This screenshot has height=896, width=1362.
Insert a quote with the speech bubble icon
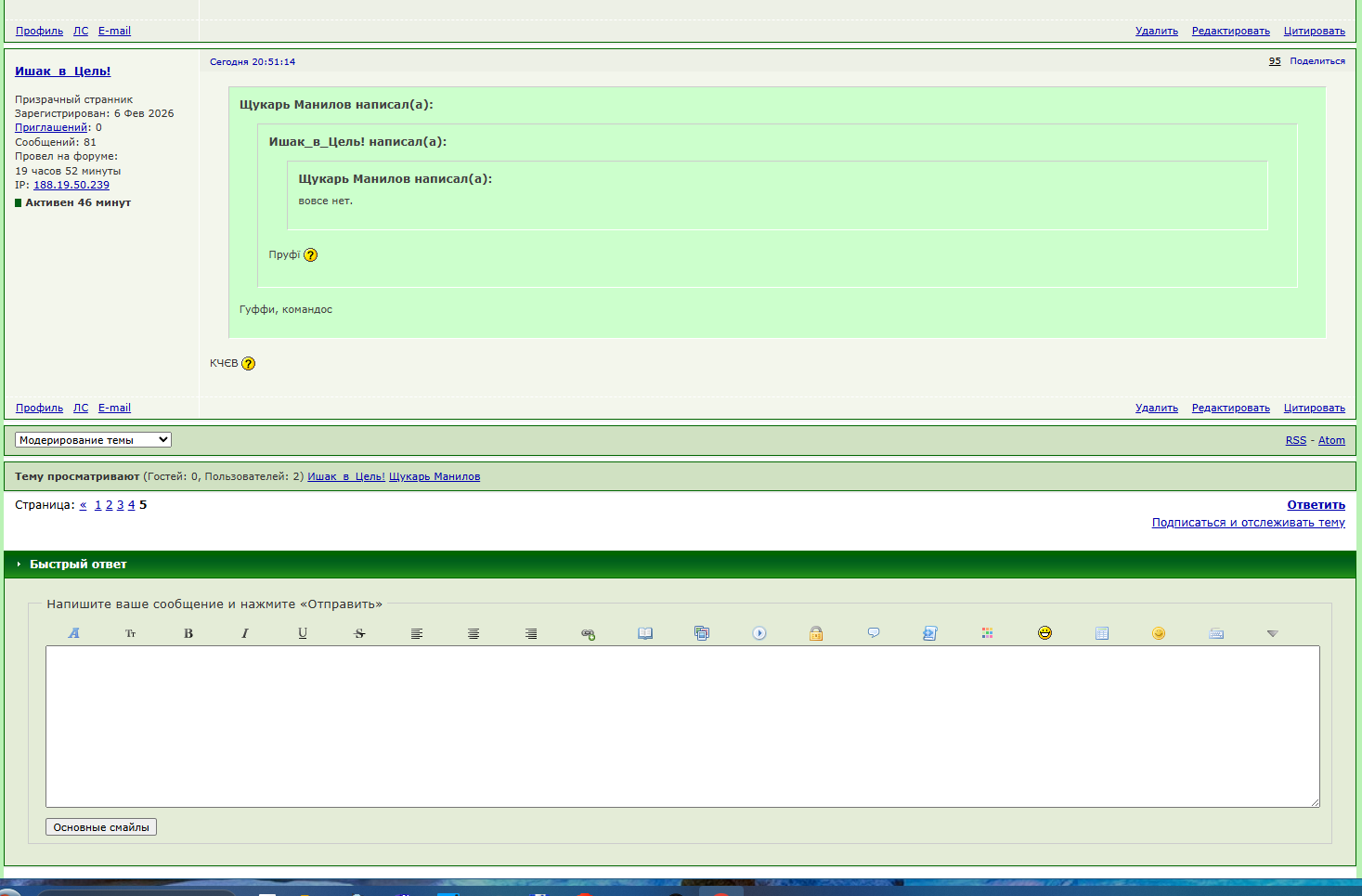coord(874,633)
